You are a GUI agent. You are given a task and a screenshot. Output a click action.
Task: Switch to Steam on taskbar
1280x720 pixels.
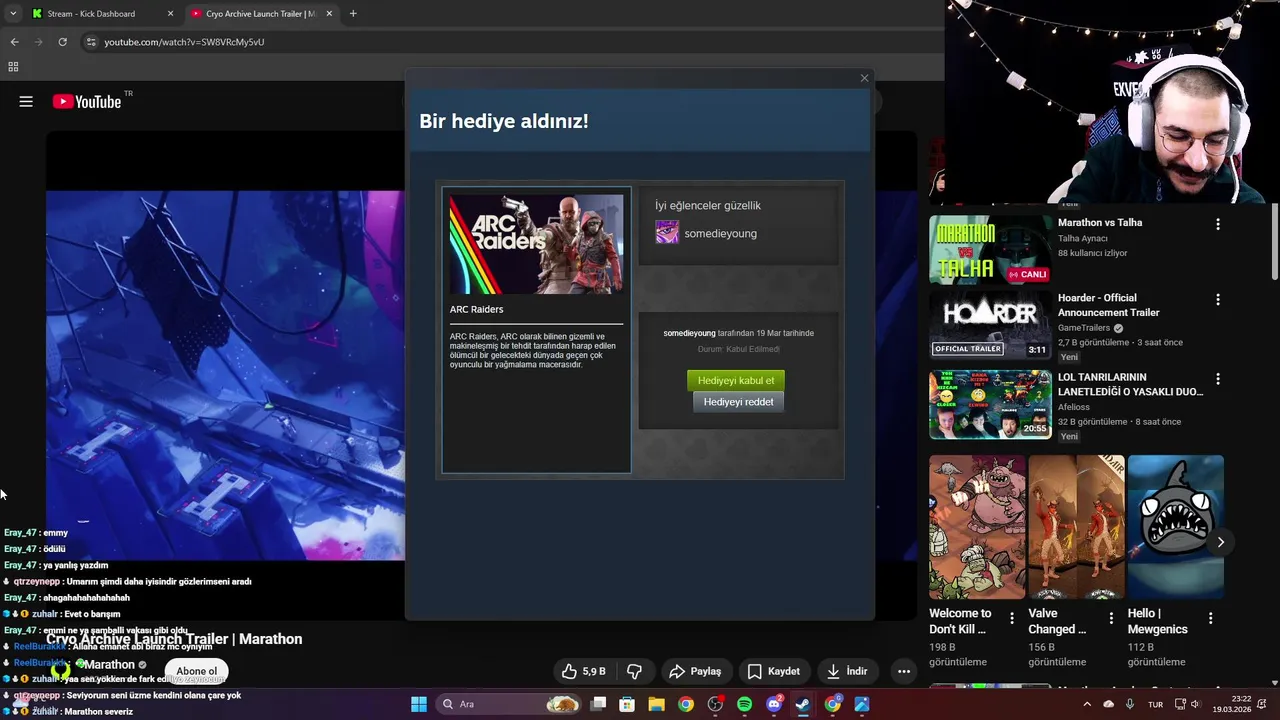tap(803, 704)
